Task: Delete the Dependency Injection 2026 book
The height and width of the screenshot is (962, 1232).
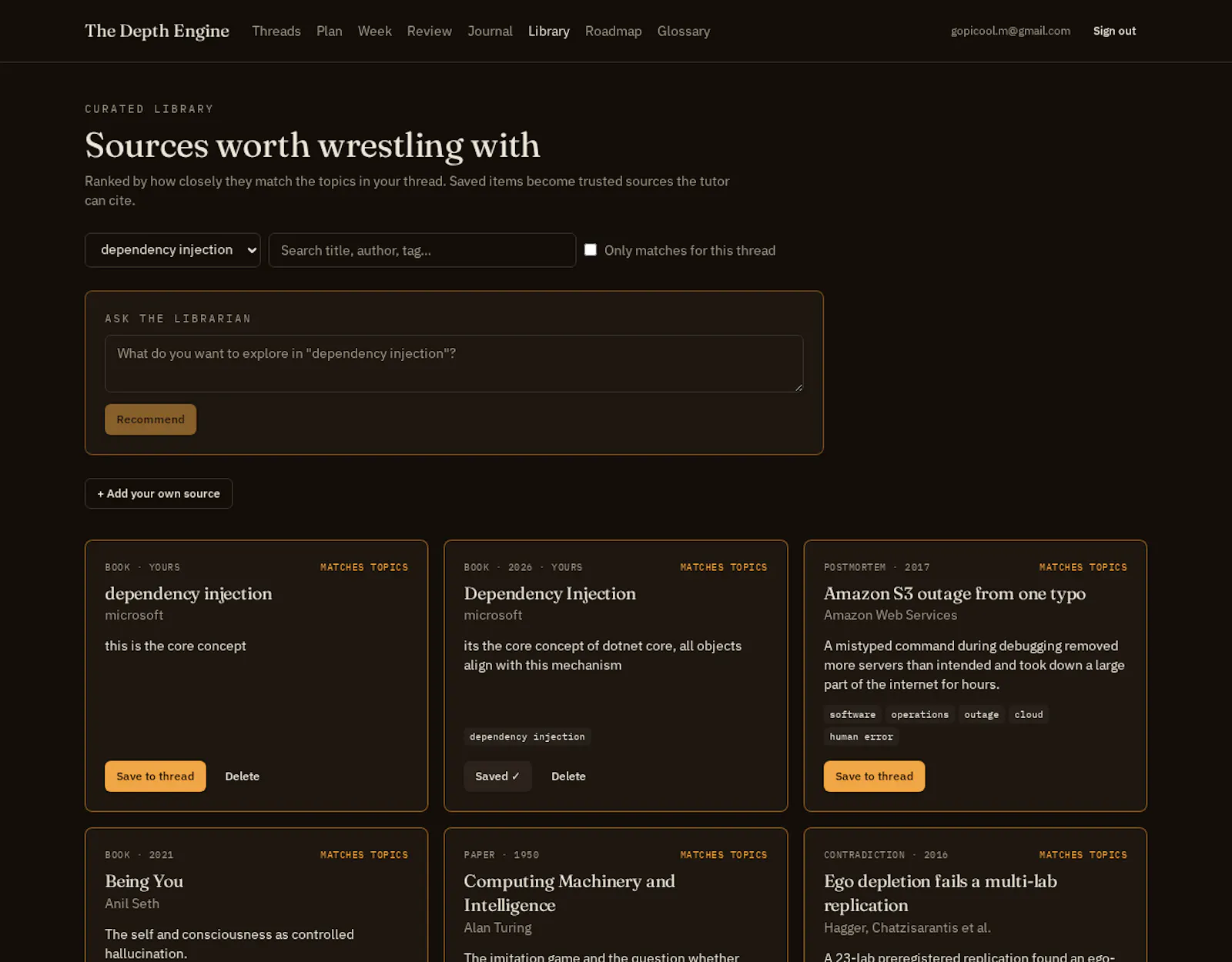Action: (x=568, y=776)
